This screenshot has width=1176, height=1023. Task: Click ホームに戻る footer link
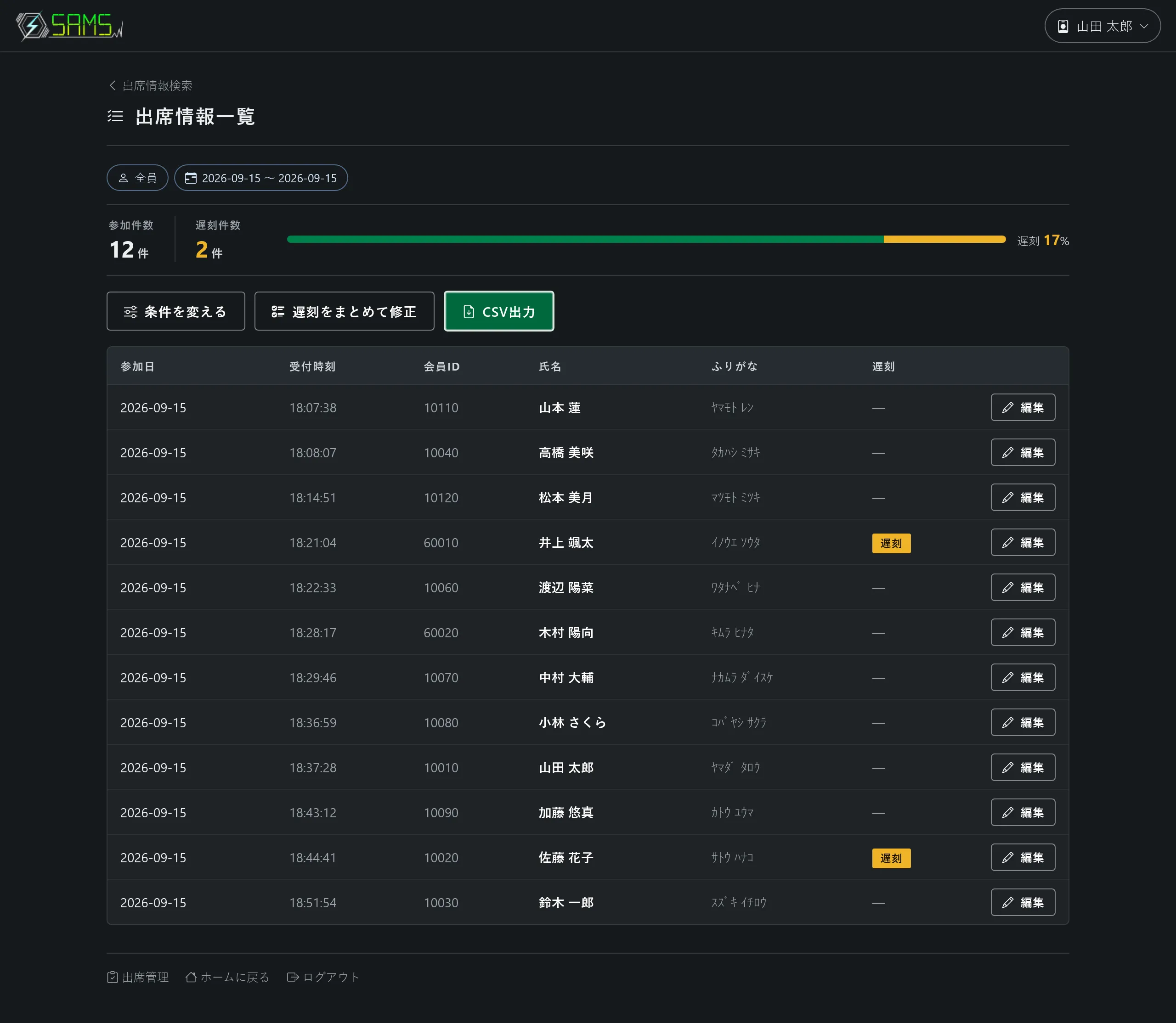[227, 978]
